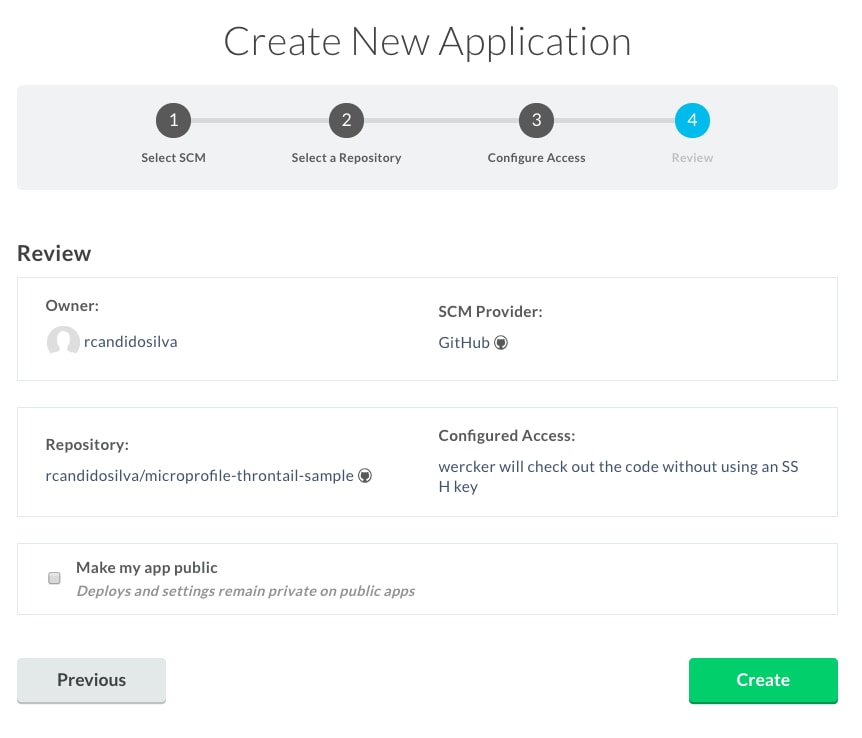The height and width of the screenshot is (738, 862).
Task: Click "Deploys and settings remain private" hint text
Action: pyautogui.click(x=245, y=591)
